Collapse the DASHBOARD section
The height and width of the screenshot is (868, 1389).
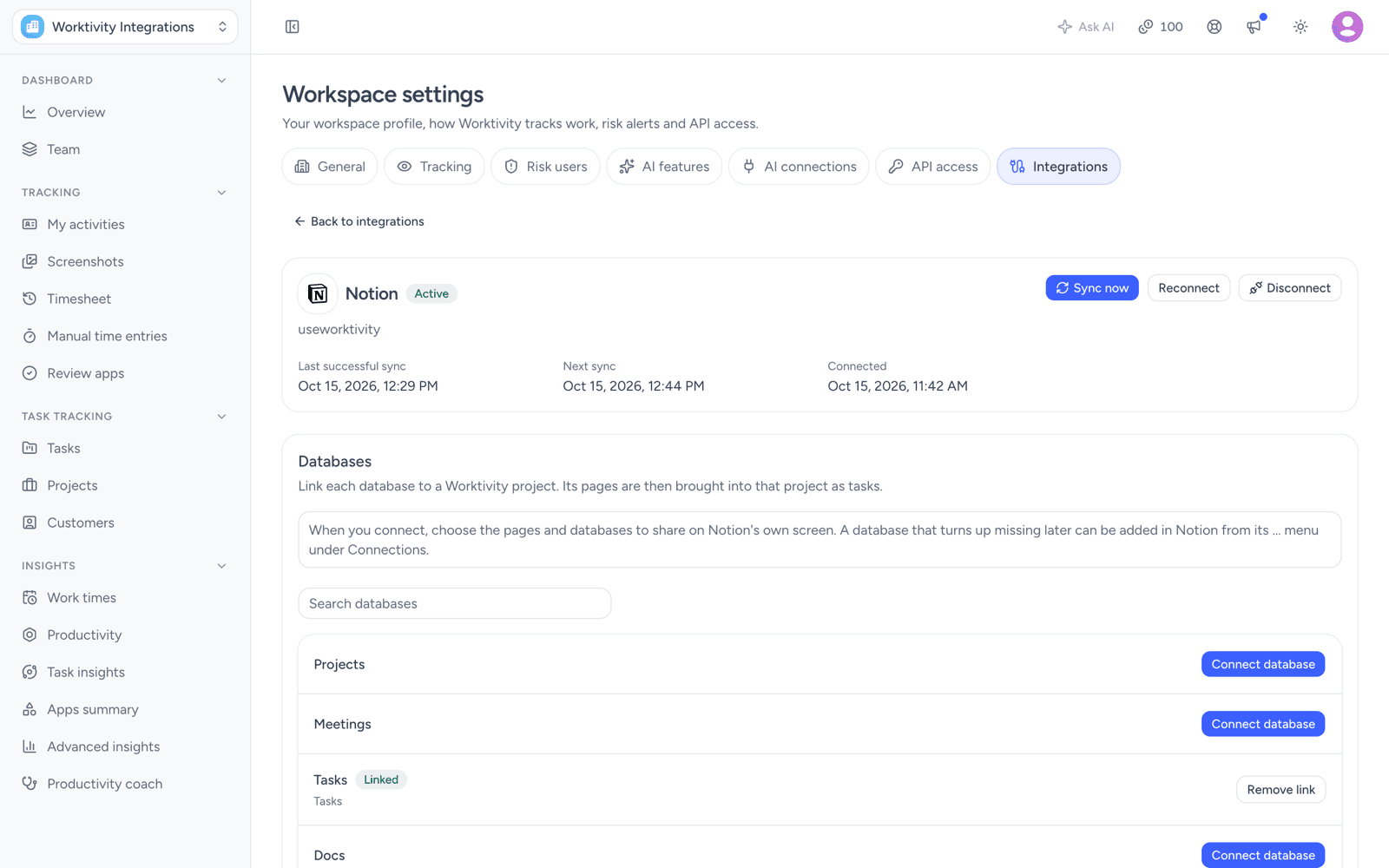pos(221,81)
